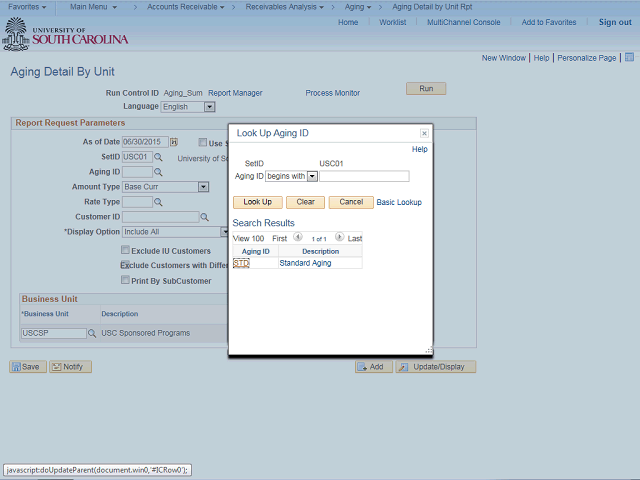The image size is (640, 480).
Task: Focus the Customer ID field
Action: click(161, 217)
